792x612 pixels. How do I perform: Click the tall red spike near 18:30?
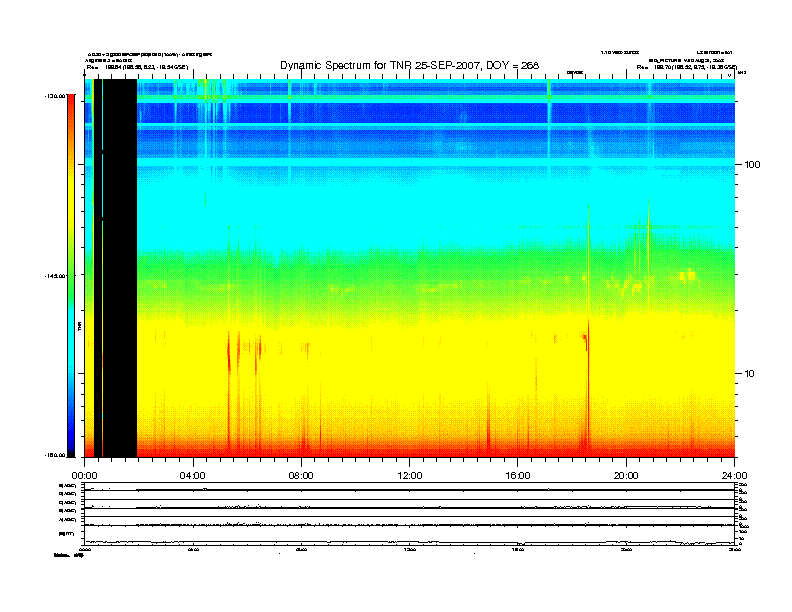coord(588,384)
